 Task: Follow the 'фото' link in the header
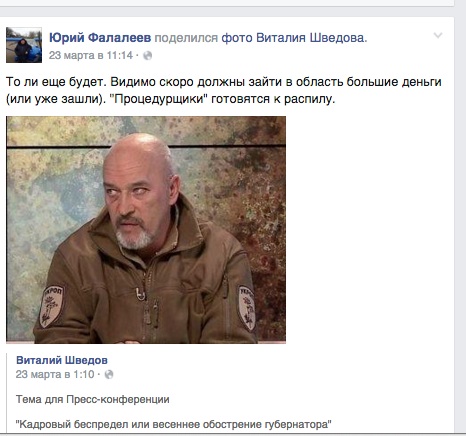click(x=237, y=38)
